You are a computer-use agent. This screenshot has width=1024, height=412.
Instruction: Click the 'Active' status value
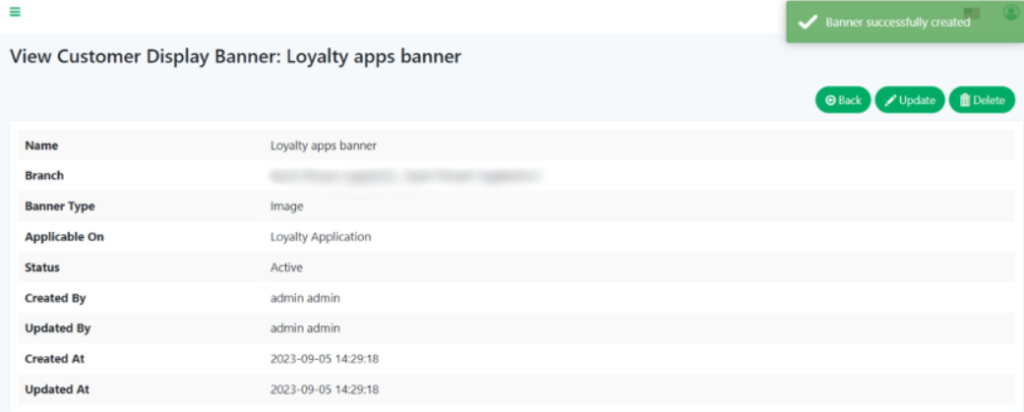pyautogui.click(x=286, y=267)
